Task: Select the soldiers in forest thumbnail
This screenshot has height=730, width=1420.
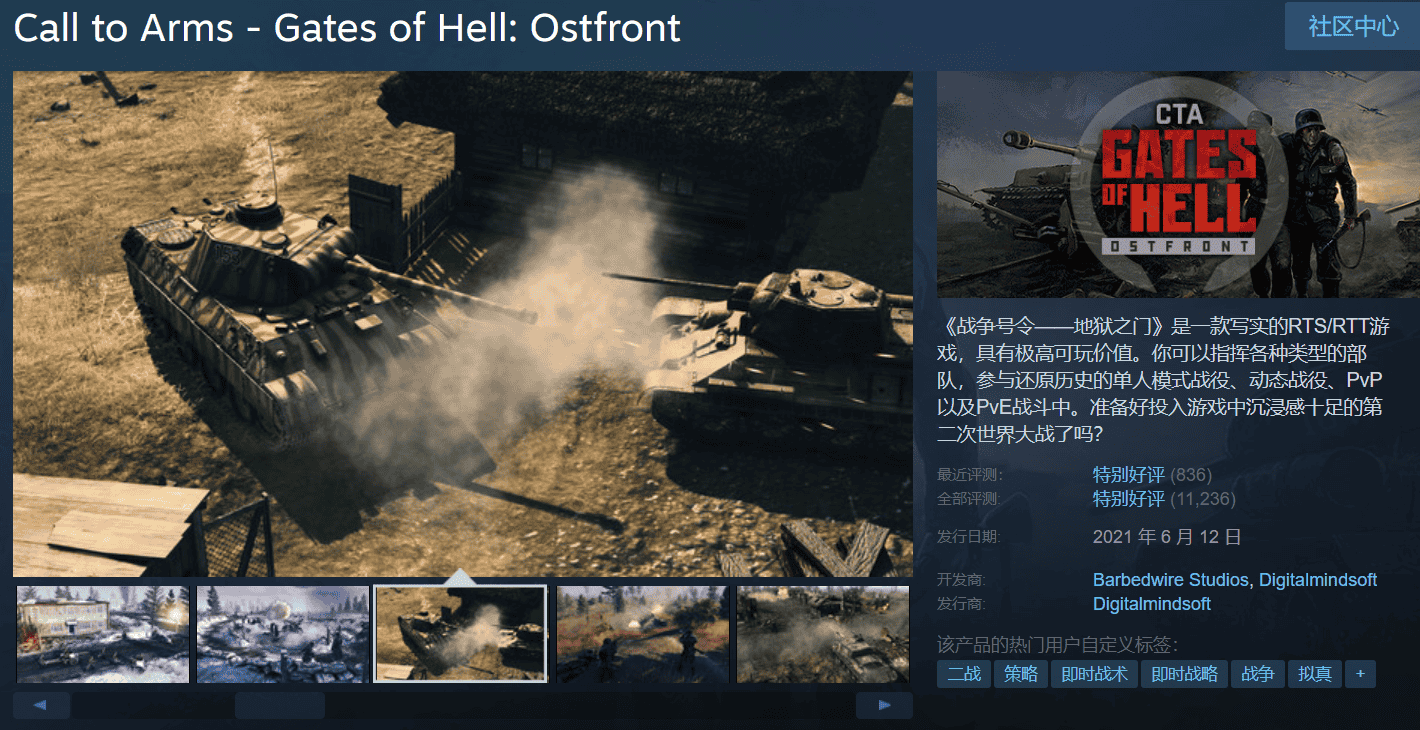Action: pos(643,634)
